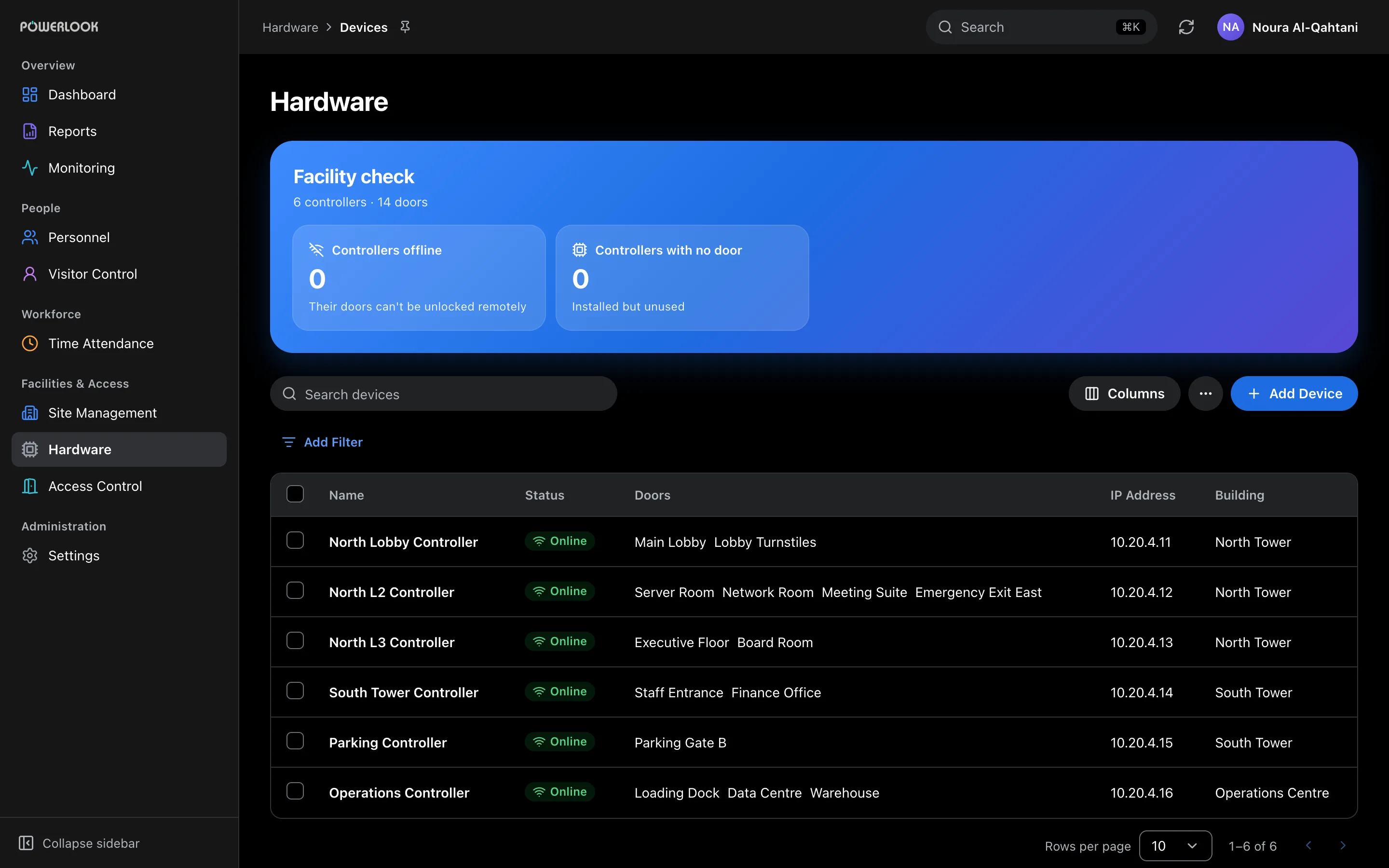Click the Search devices field
This screenshot has width=1389, height=868.
[x=443, y=394]
